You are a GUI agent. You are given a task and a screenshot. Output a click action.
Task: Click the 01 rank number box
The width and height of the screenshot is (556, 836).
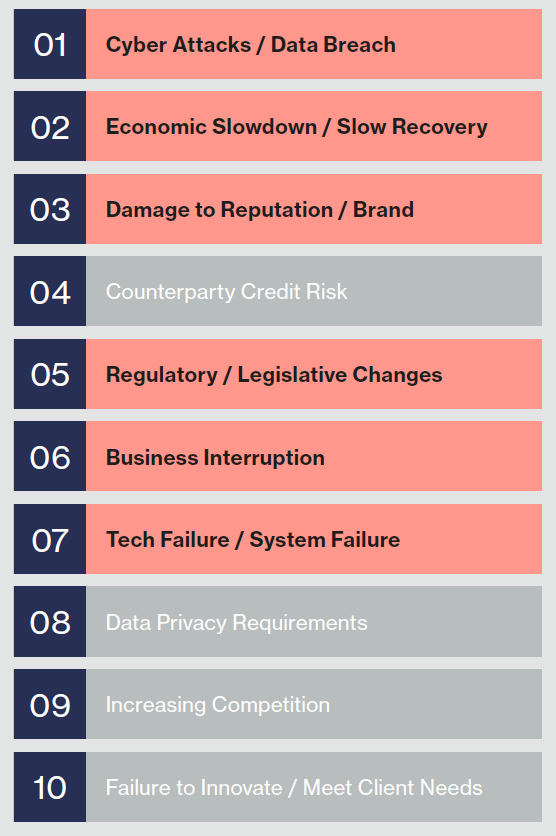50,44
